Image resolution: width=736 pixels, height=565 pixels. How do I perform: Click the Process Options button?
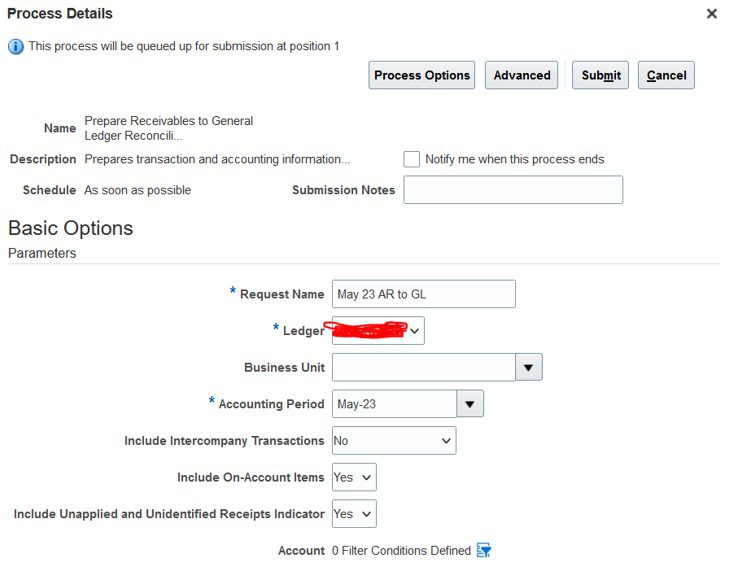click(x=422, y=75)
